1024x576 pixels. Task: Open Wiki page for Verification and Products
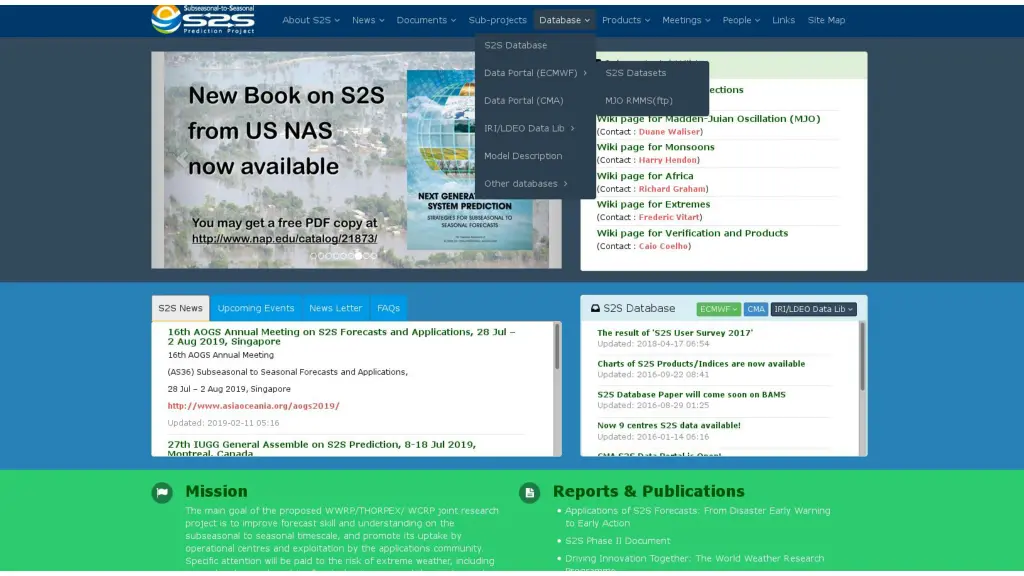pos(692,233)
